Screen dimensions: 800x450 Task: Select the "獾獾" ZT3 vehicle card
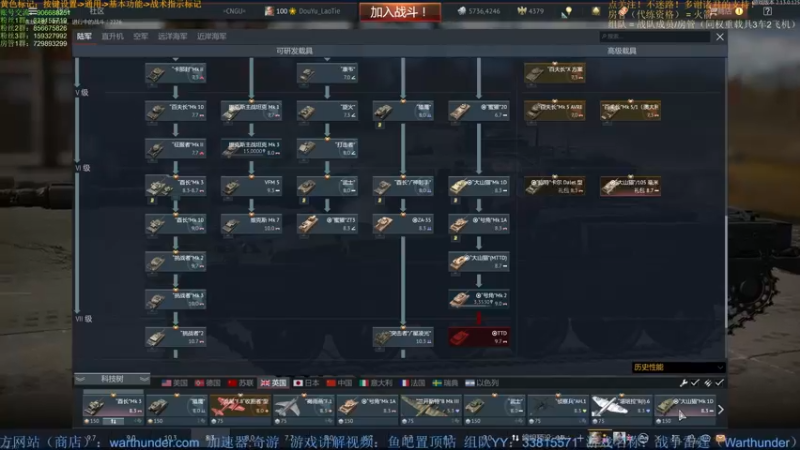click(327, 224)
